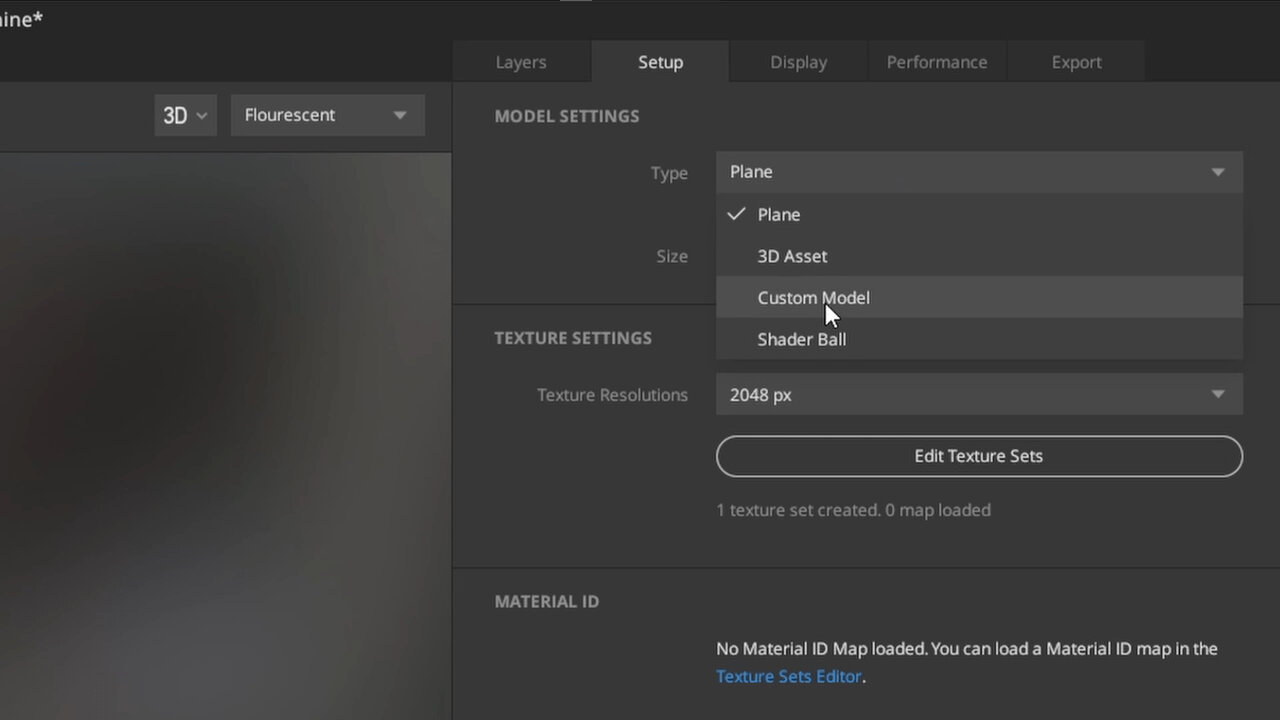Expand the Type dropdown
This screenshot has height=720, width=1280.
click(x=979, y=172)
